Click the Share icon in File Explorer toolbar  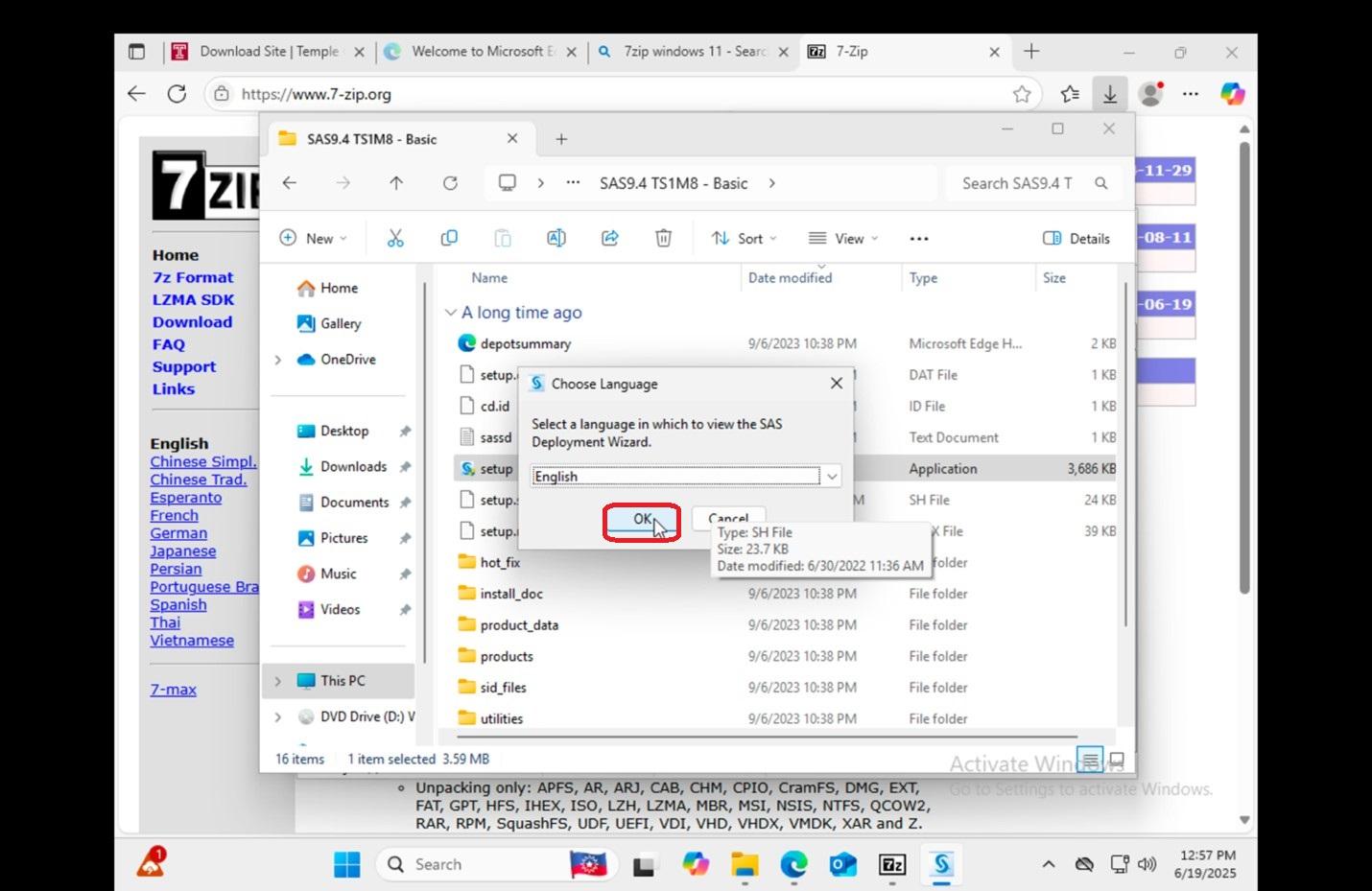point(610,238)
